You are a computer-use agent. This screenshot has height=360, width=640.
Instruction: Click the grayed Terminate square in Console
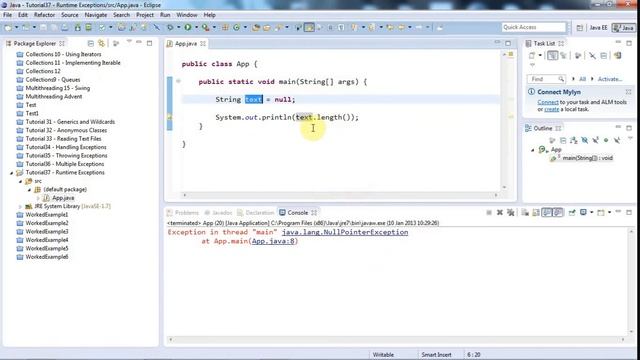(489, 212)
